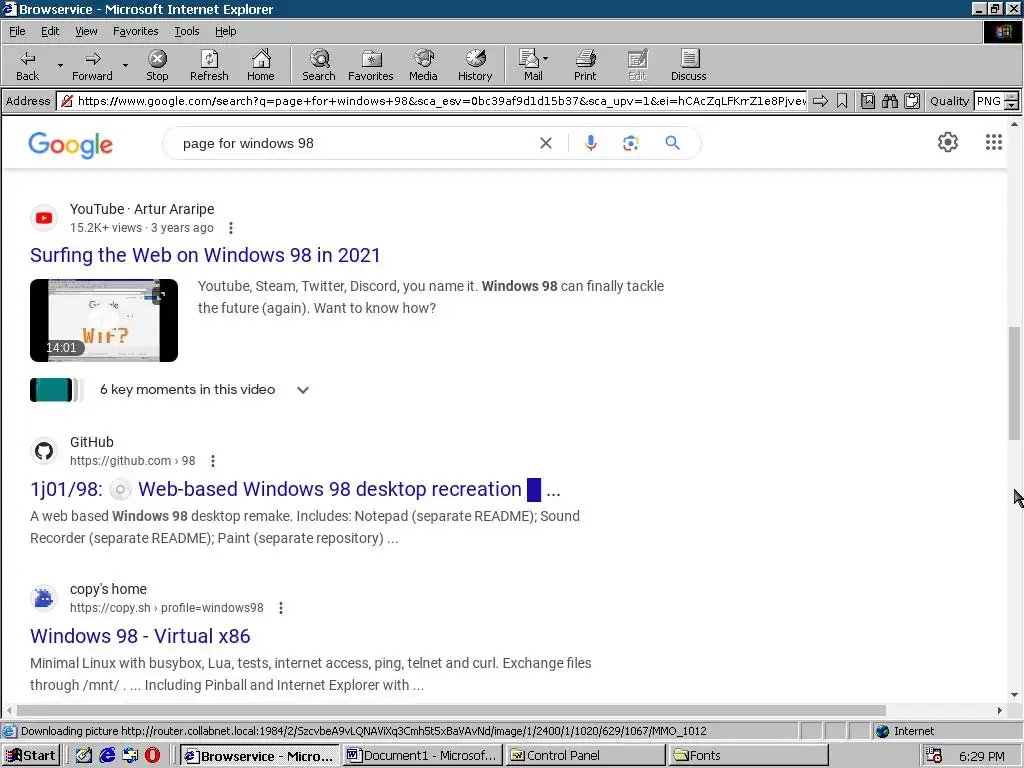Open the Google apps grid
The height and width of the screenshot is (768, 1024).
click(993, 142)
